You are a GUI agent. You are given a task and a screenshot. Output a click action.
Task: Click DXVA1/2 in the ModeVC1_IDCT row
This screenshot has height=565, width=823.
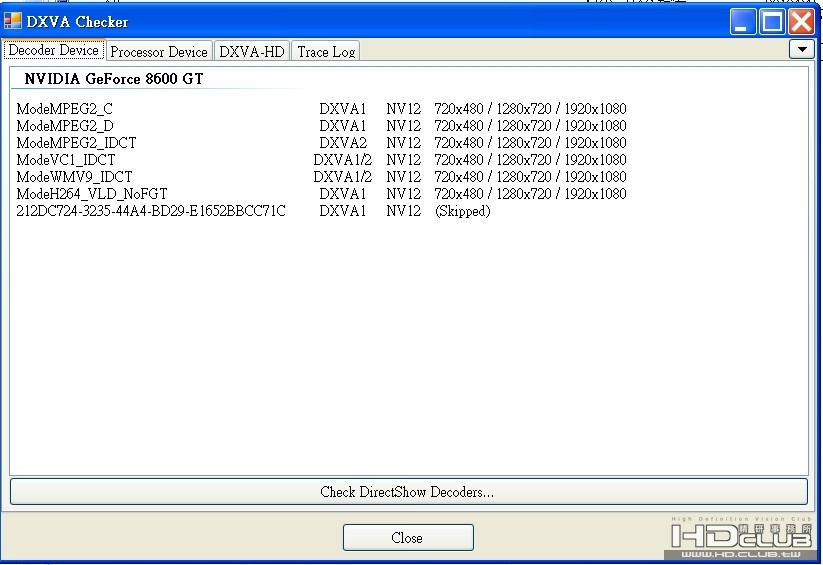point(342,160)
